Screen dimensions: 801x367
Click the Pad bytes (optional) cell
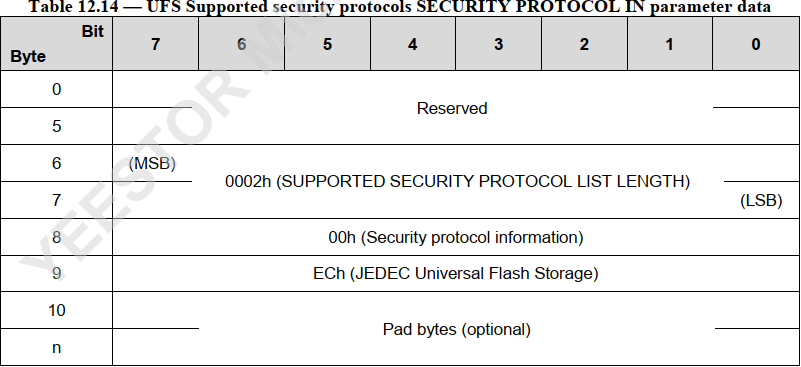pos(456,329)
